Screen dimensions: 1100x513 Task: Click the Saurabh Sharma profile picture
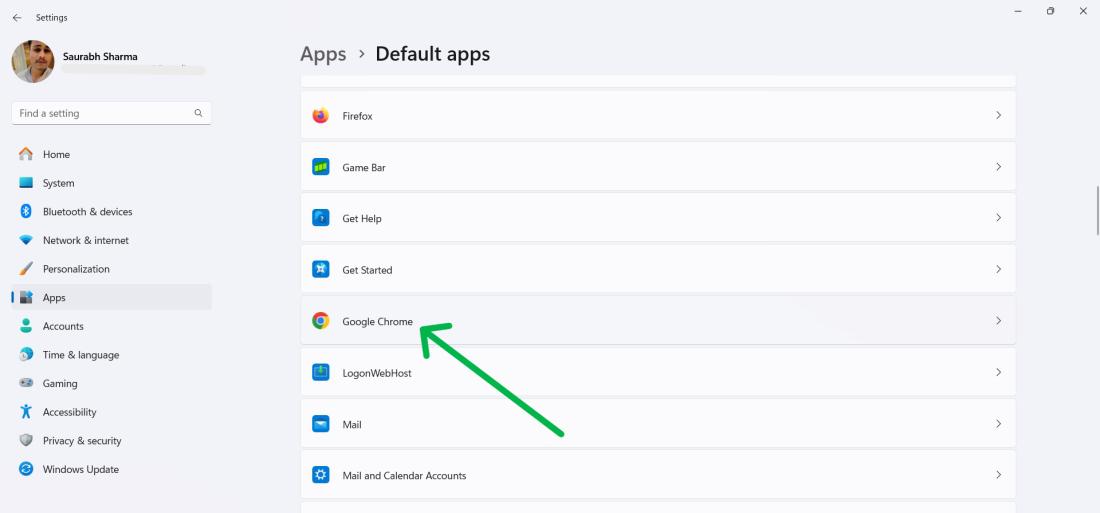pos(33,62)
